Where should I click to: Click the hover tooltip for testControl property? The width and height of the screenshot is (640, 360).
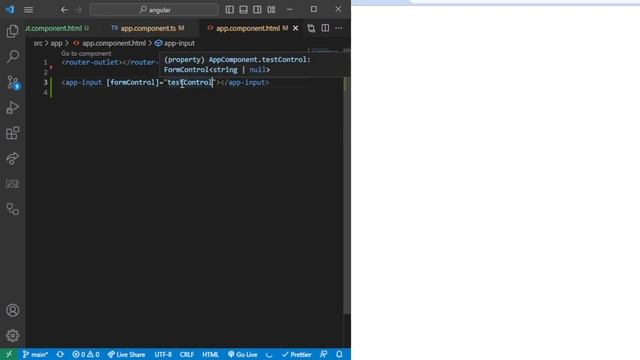(x=255, y=64)
